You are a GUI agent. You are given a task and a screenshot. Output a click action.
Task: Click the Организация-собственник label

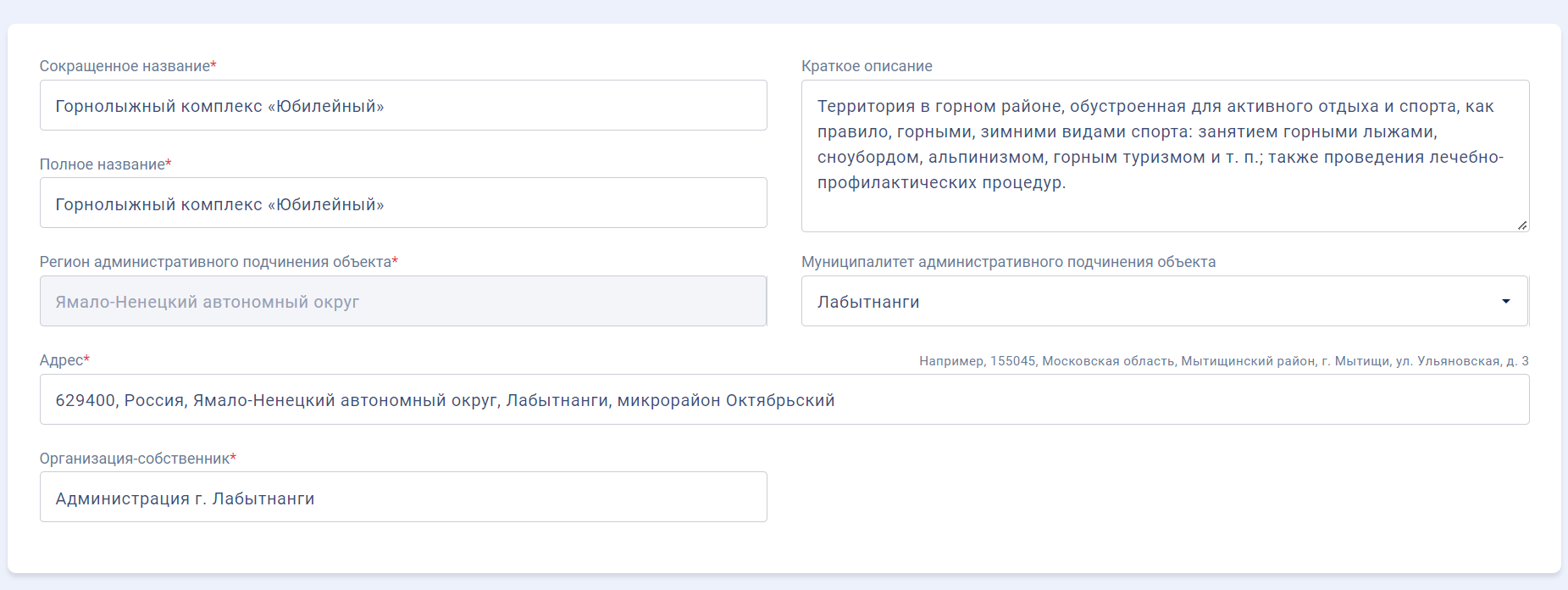(x=137, y=459)
